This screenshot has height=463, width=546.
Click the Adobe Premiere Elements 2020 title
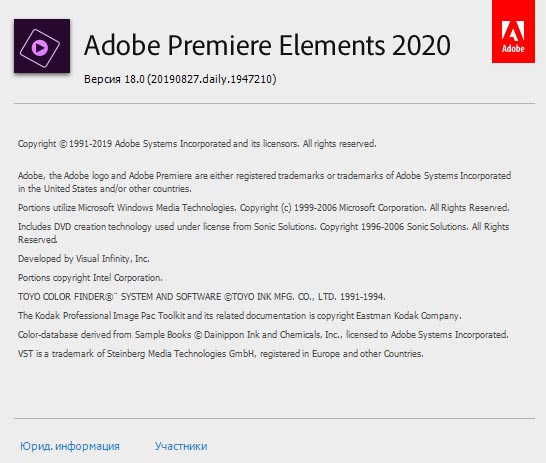click(x=267, y=45)
